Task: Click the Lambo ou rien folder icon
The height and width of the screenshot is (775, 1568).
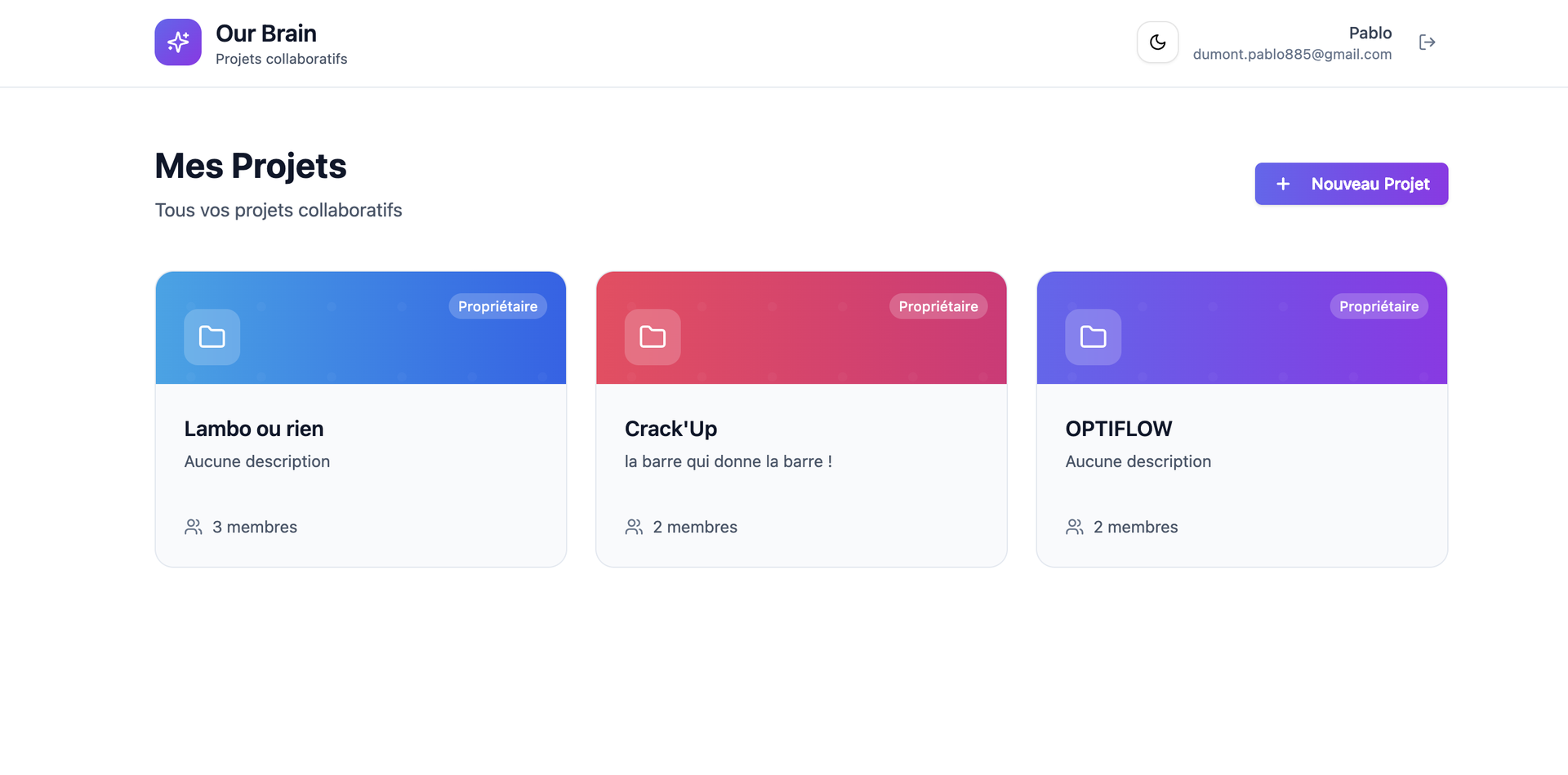Action: click(x=212, y=336)
